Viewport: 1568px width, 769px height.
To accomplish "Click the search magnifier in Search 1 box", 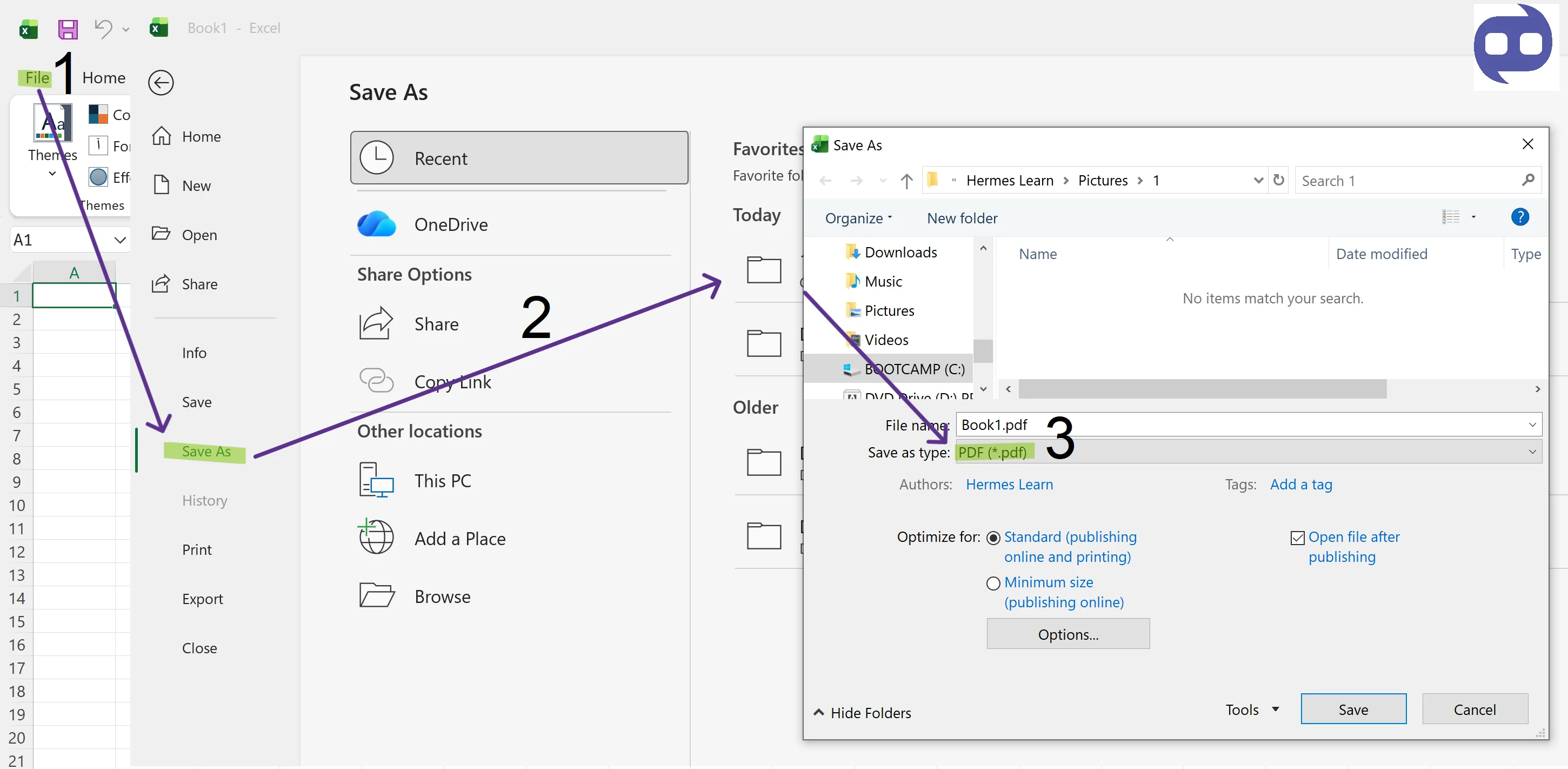I will [1528, 180].
